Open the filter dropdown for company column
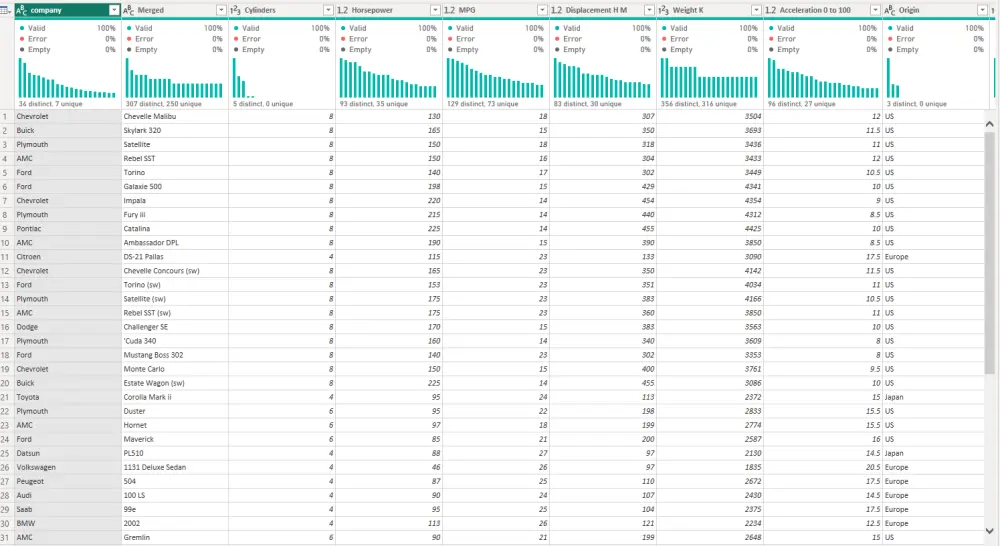 [x=114, y=10]
